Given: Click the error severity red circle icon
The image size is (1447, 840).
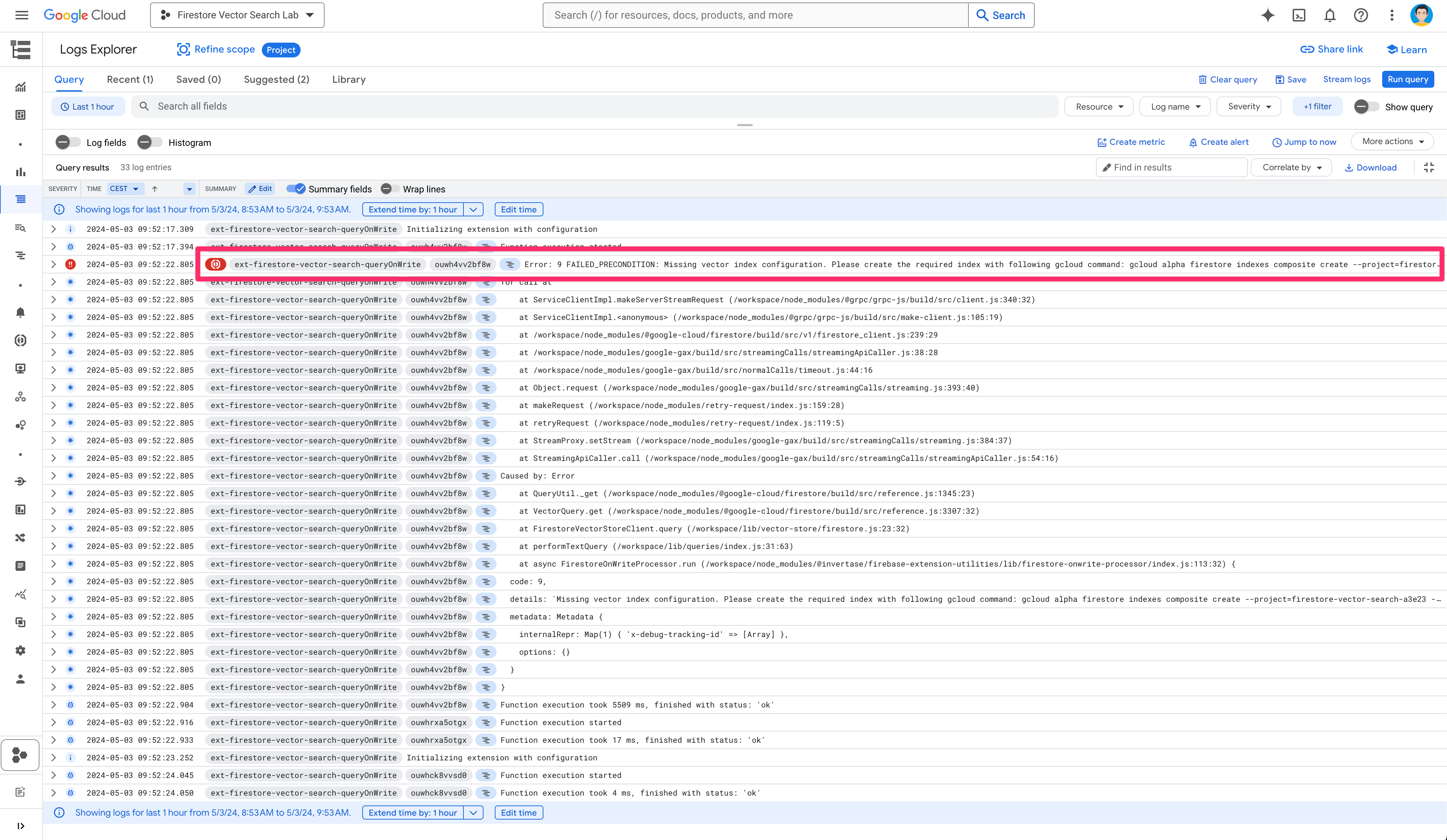Looking at the screenshot, I should coord(71,264).
